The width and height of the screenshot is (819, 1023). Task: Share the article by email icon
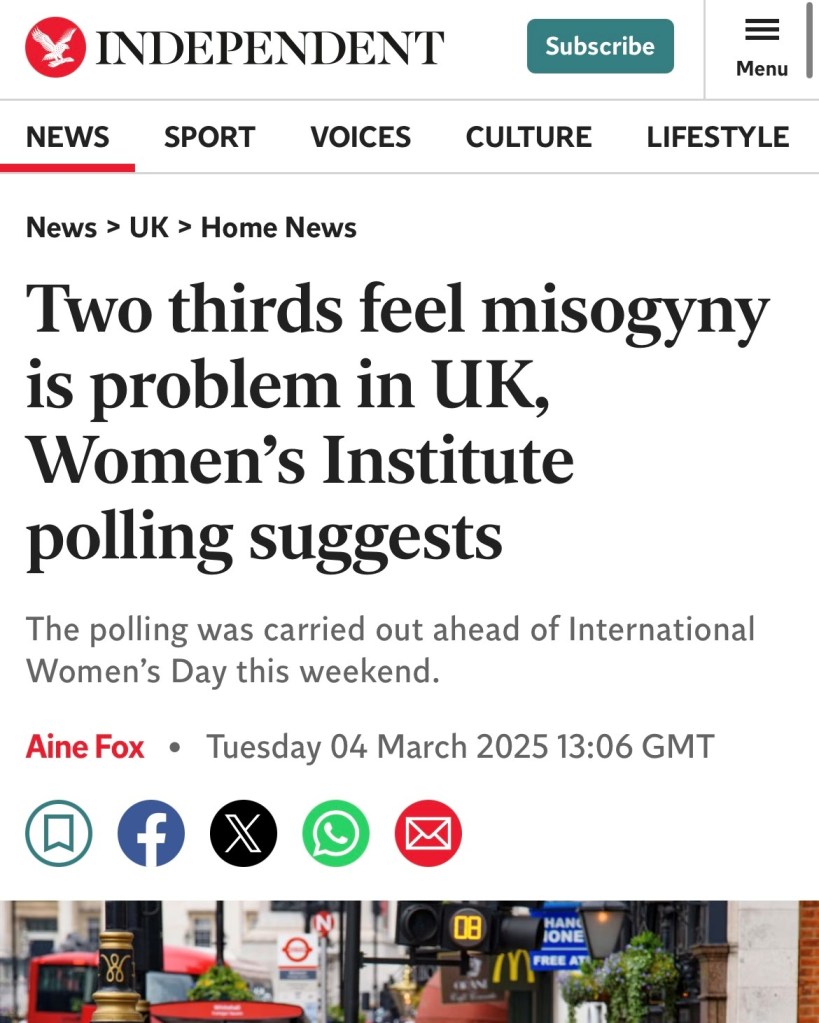[428, 833]
